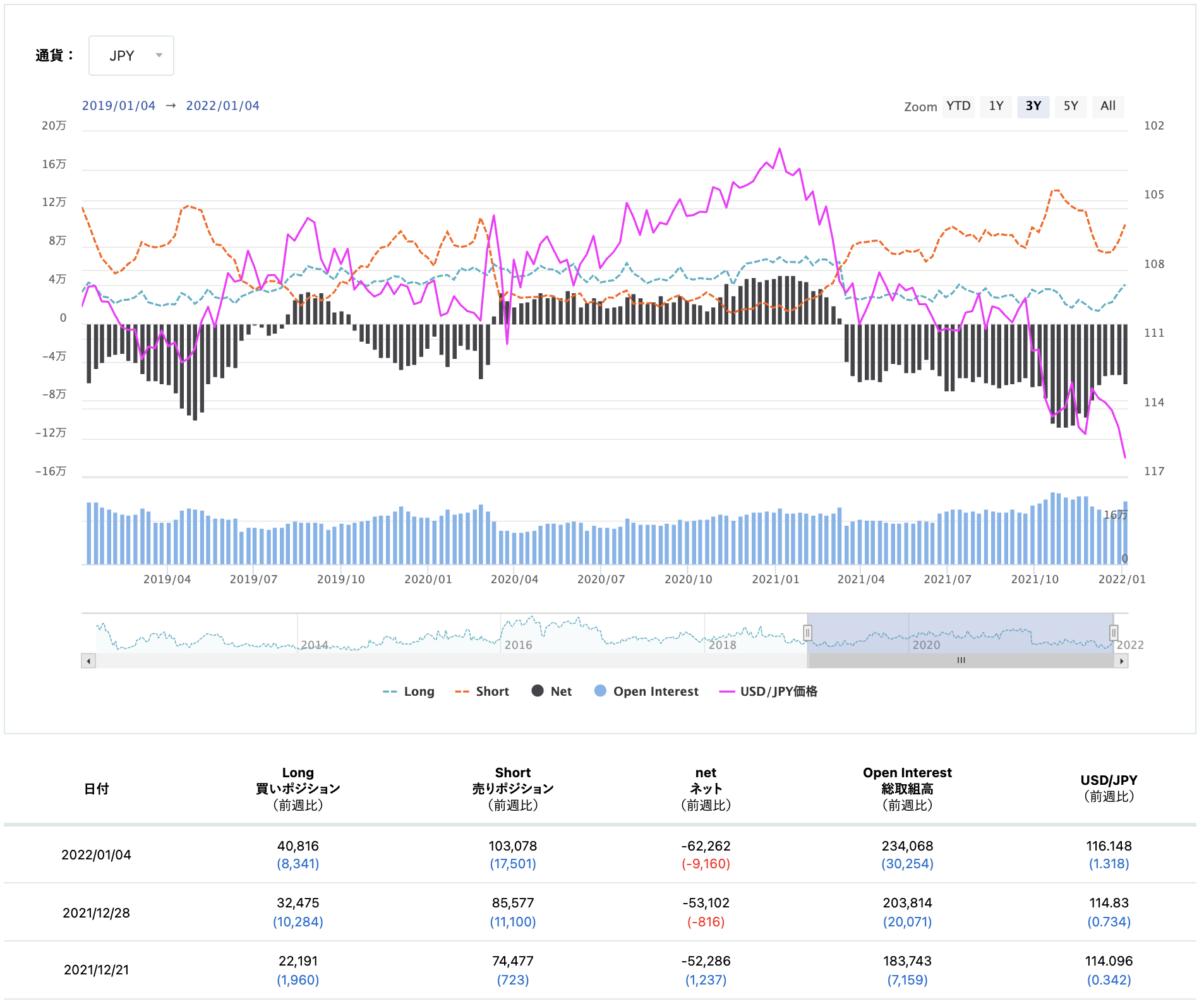Click Open Interest value 203,814
Image resolution: width=1204 pixels, height=1006 pixels.
(x=907, y=903)
